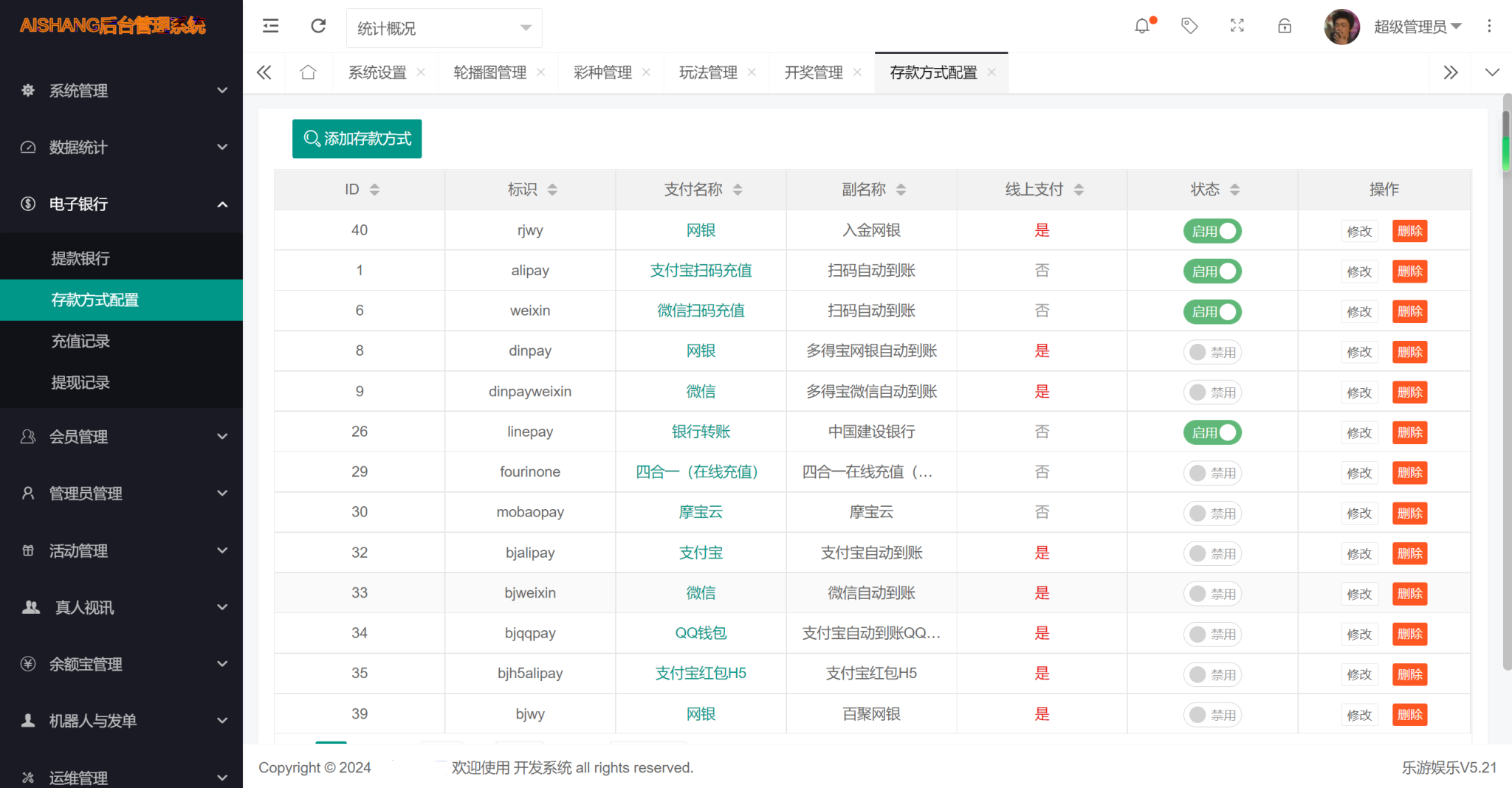Collapse sidebar with menu fold icon

coord(271,27)
